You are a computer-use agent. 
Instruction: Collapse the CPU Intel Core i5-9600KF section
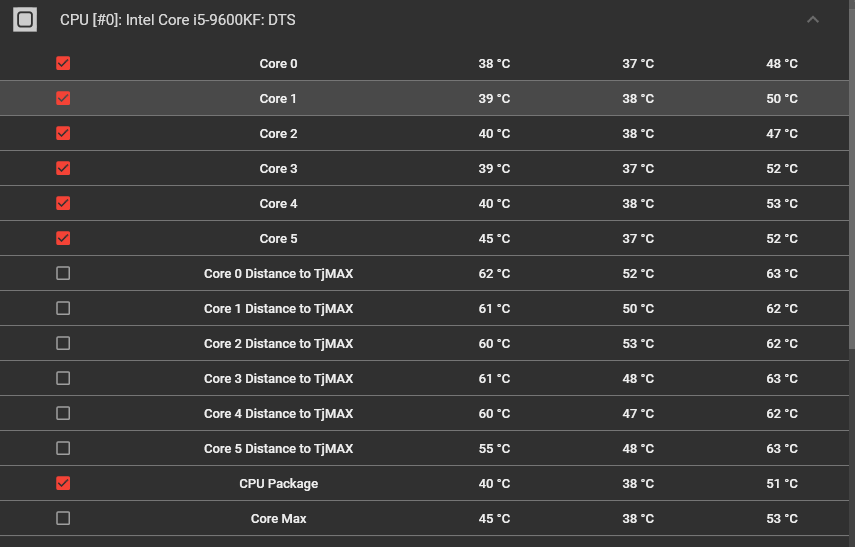812,20
